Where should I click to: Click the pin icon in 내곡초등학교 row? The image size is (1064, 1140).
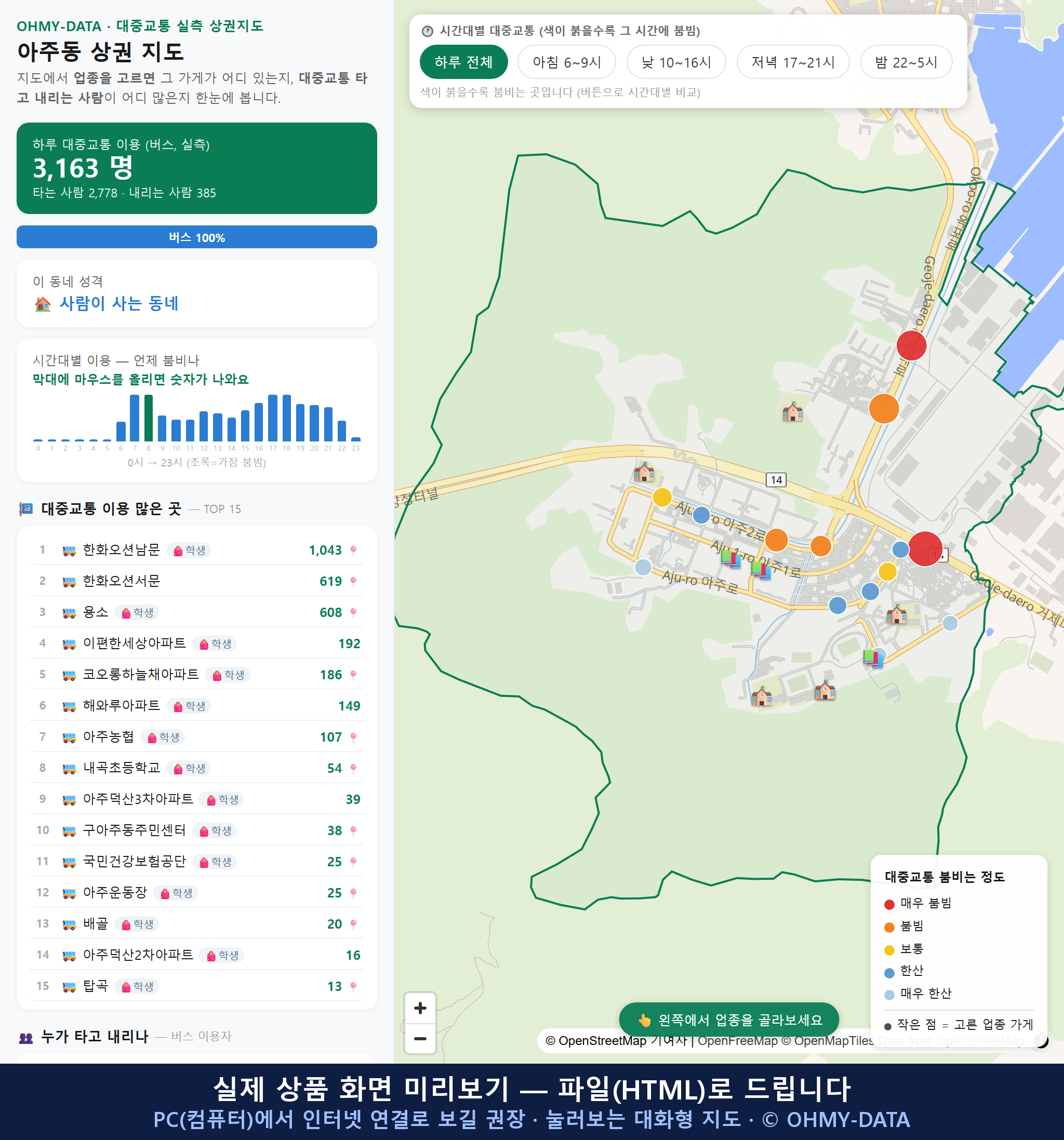pos(353,769)
